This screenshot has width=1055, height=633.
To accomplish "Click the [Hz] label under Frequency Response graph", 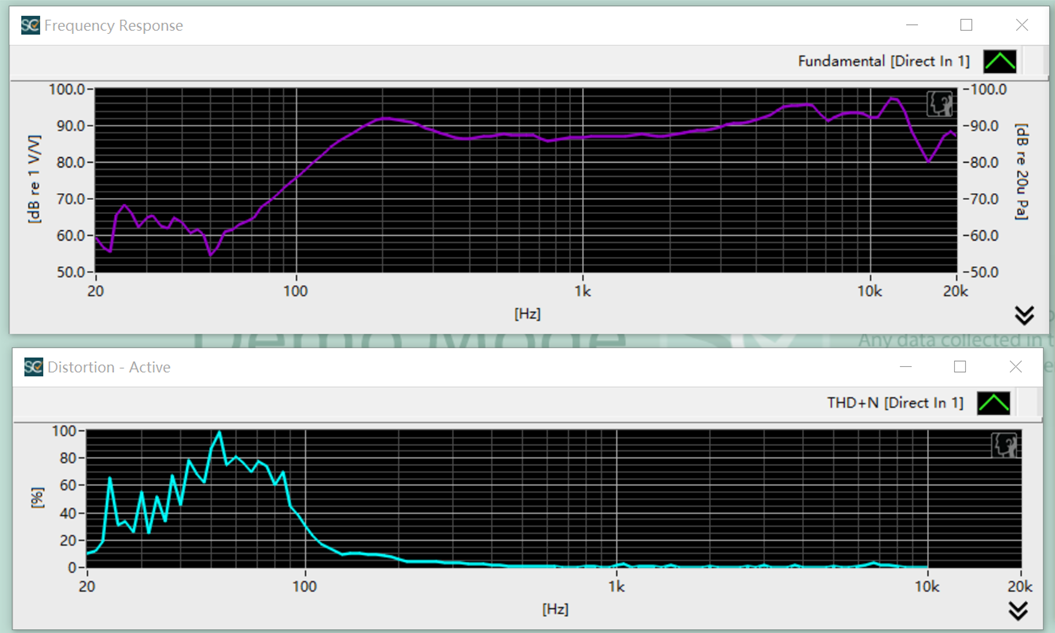I will coord(528,314).
